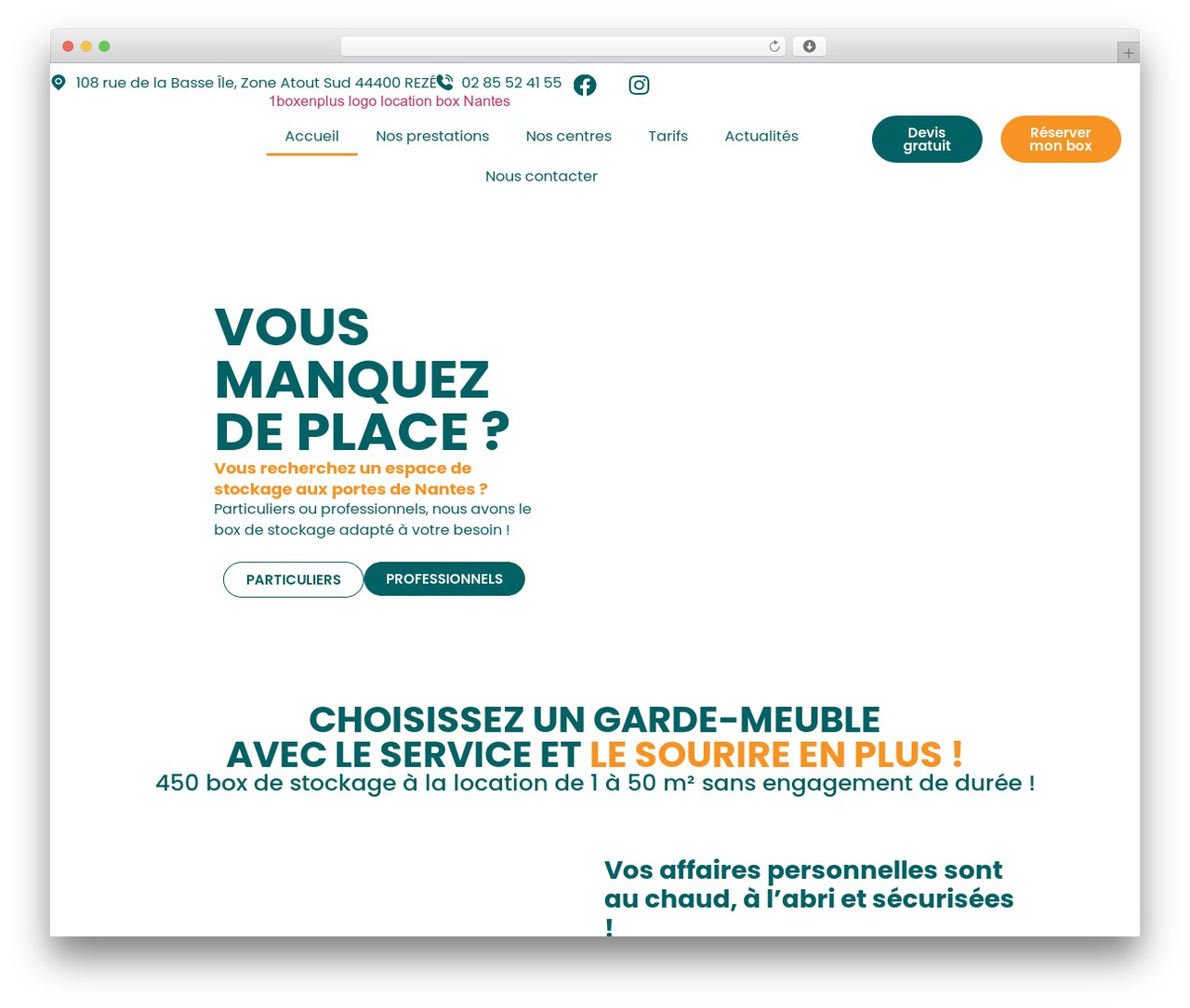Screen dimensions: 1190x1008
Task: Focus the browser address bar
Action: coord(563,46)
